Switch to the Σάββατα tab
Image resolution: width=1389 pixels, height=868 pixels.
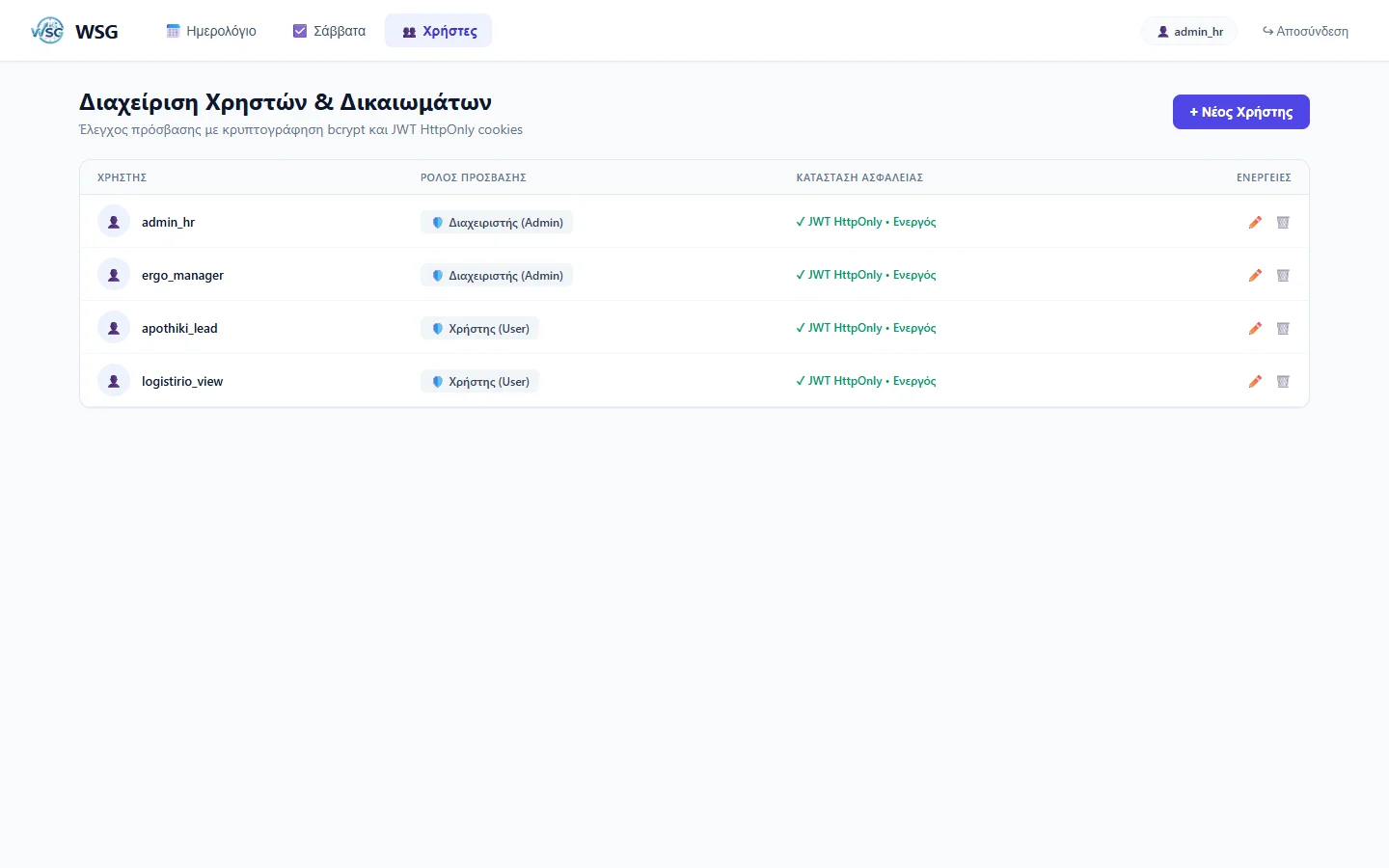point(329,31)
